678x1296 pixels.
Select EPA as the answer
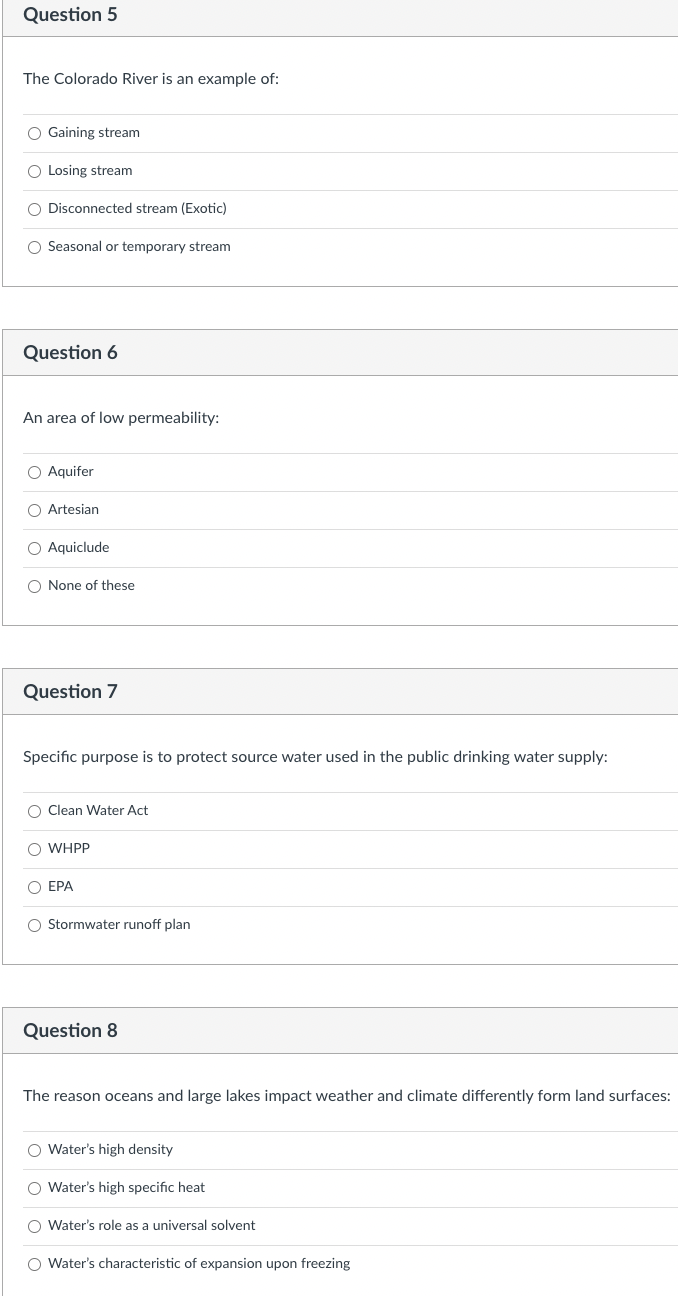coord(35,887)
